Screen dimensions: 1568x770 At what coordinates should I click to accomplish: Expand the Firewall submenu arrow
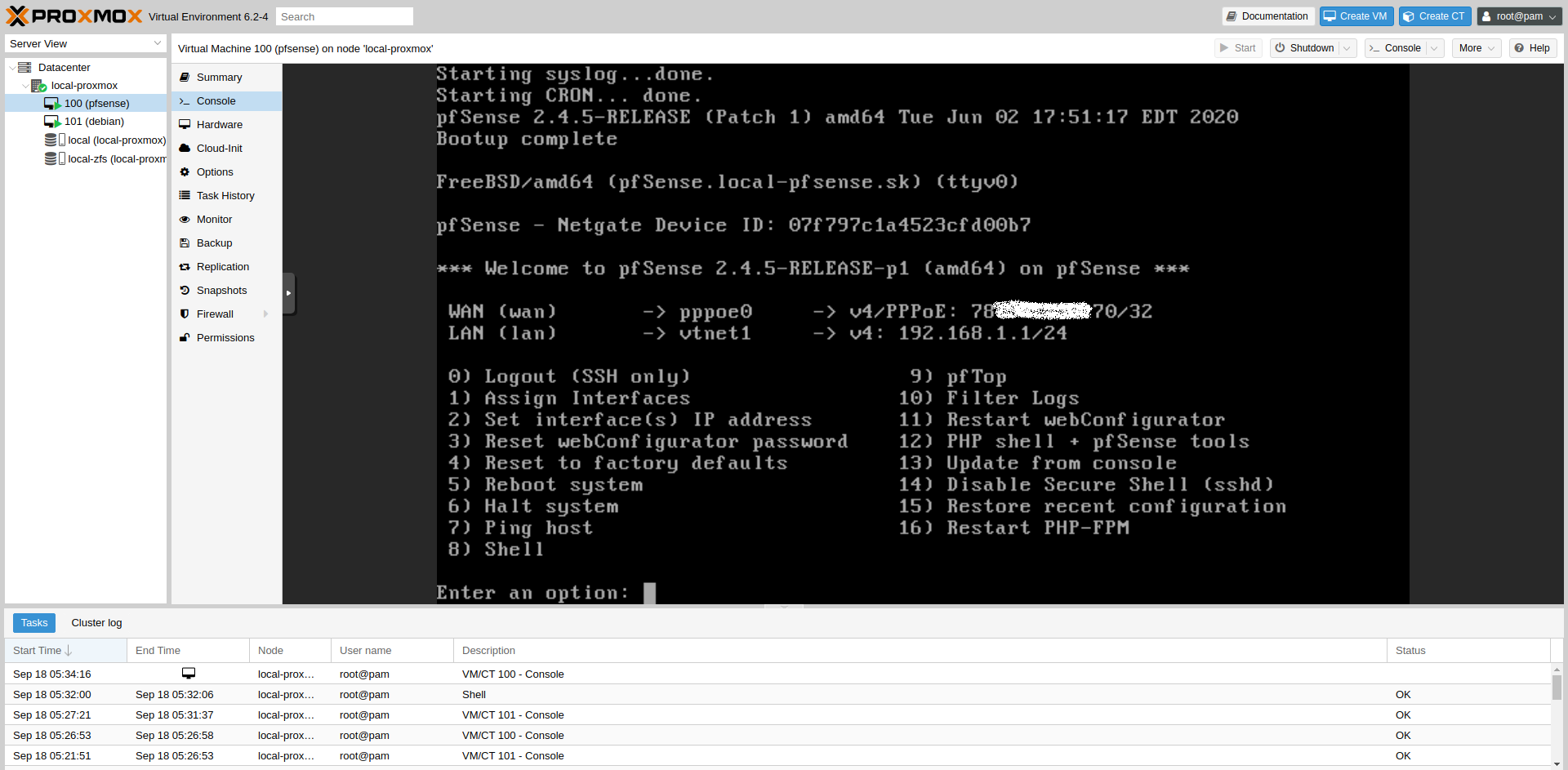[x=265, y=314]
